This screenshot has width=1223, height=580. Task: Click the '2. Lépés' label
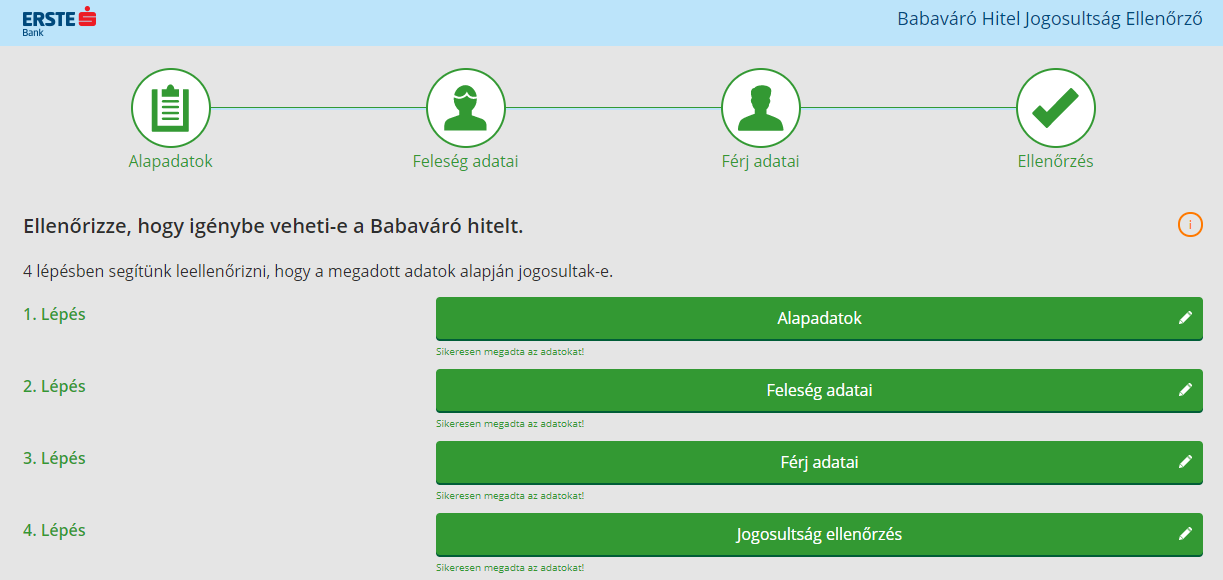click(x=55, y=386)
